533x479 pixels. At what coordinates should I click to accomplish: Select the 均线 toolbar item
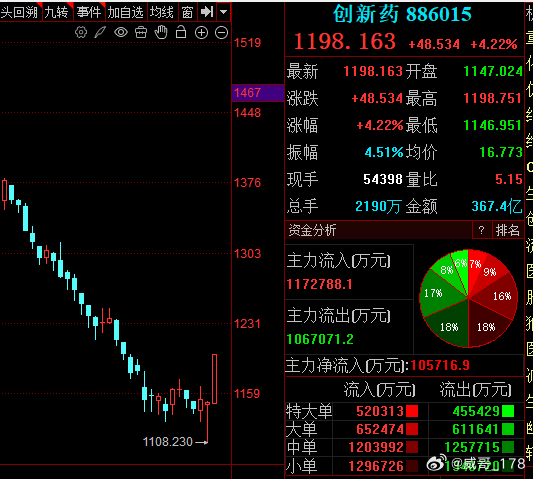[x=162, y=13]
